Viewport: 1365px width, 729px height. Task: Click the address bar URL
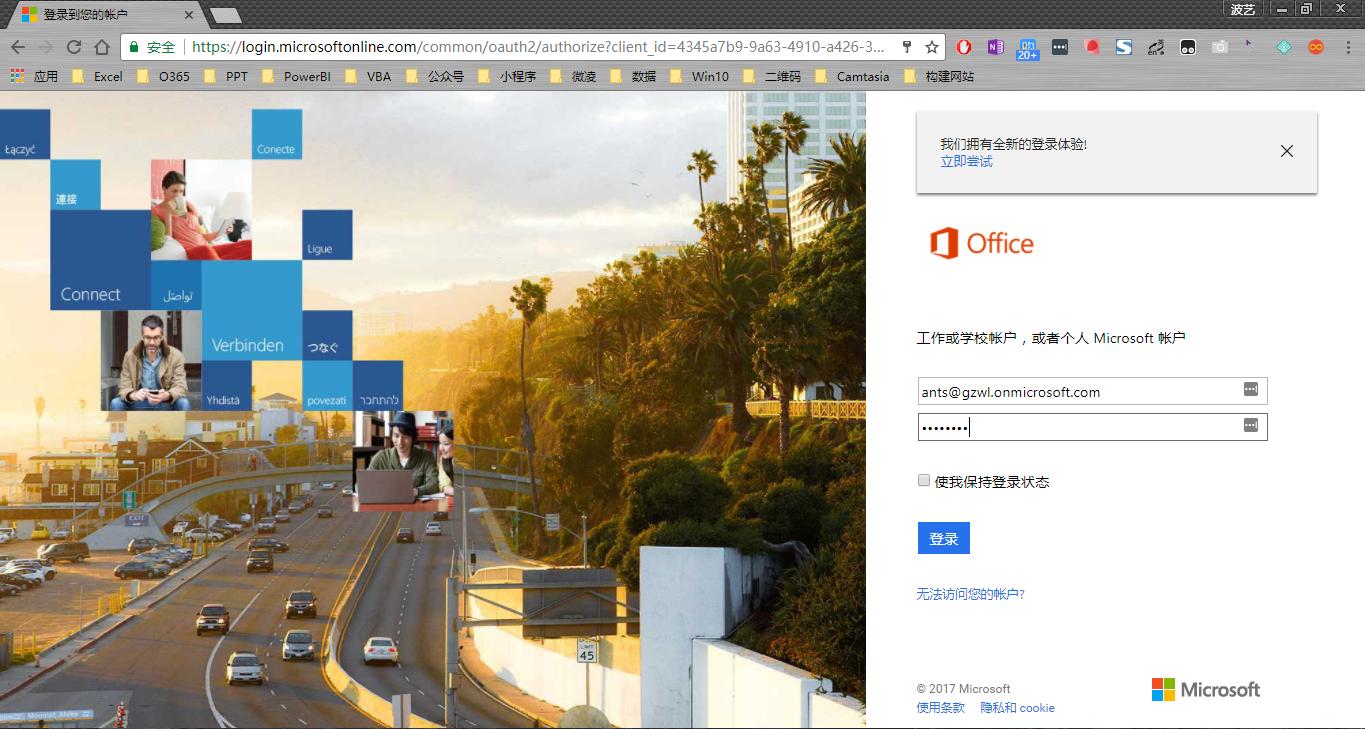click(538, 47)
